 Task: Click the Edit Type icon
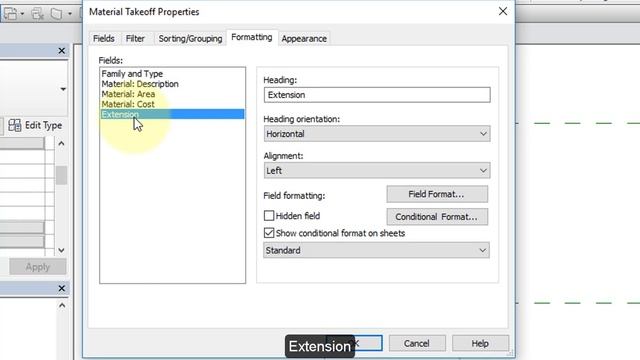(15, 125)
